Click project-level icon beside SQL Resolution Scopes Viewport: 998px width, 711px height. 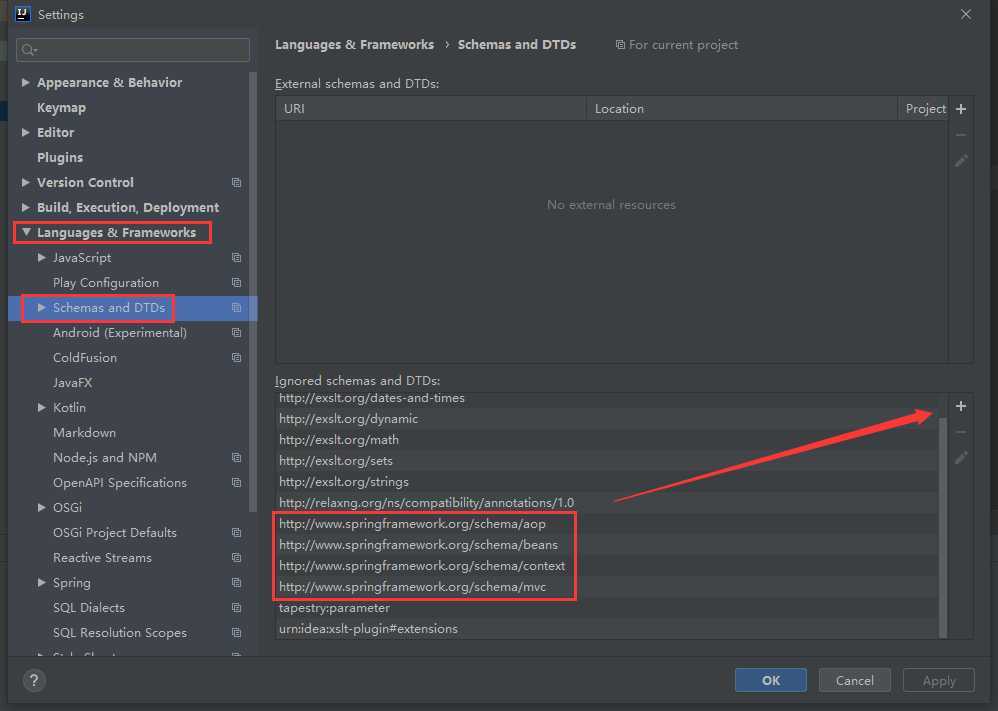[236, 633]
